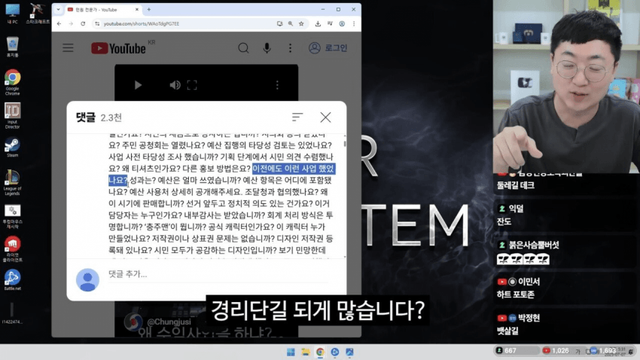Open the 휴지통 recycle bin
This screenshot has width=640, height=360.
pyautogui.click(x=13, y=47)
